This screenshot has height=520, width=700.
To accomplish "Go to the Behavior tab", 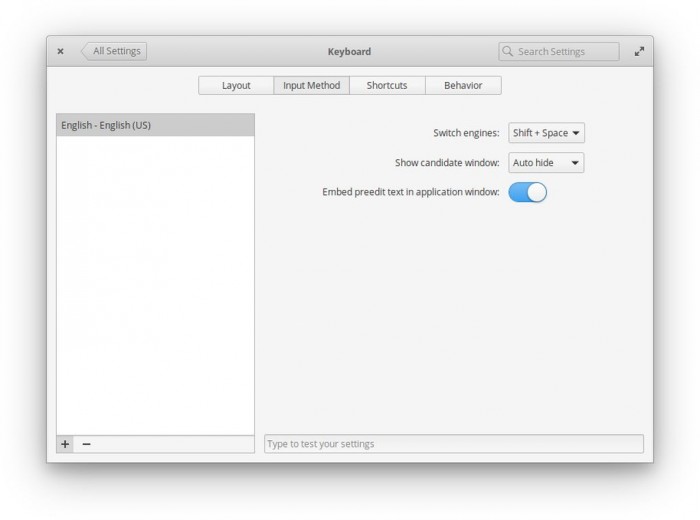I will click(x=463, y=85).
